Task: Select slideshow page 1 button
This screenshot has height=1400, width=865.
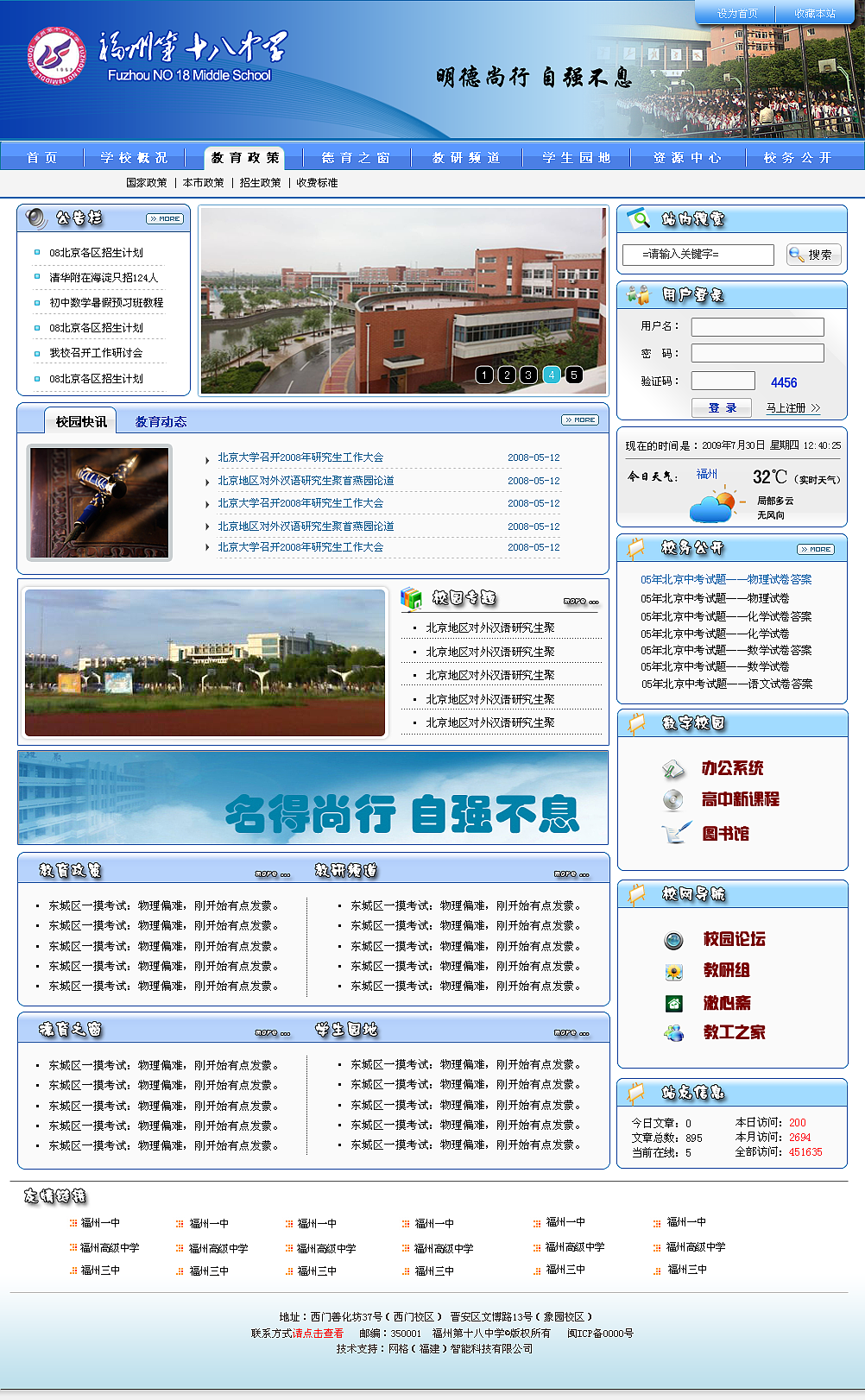Action: click(x=484, y=375)
